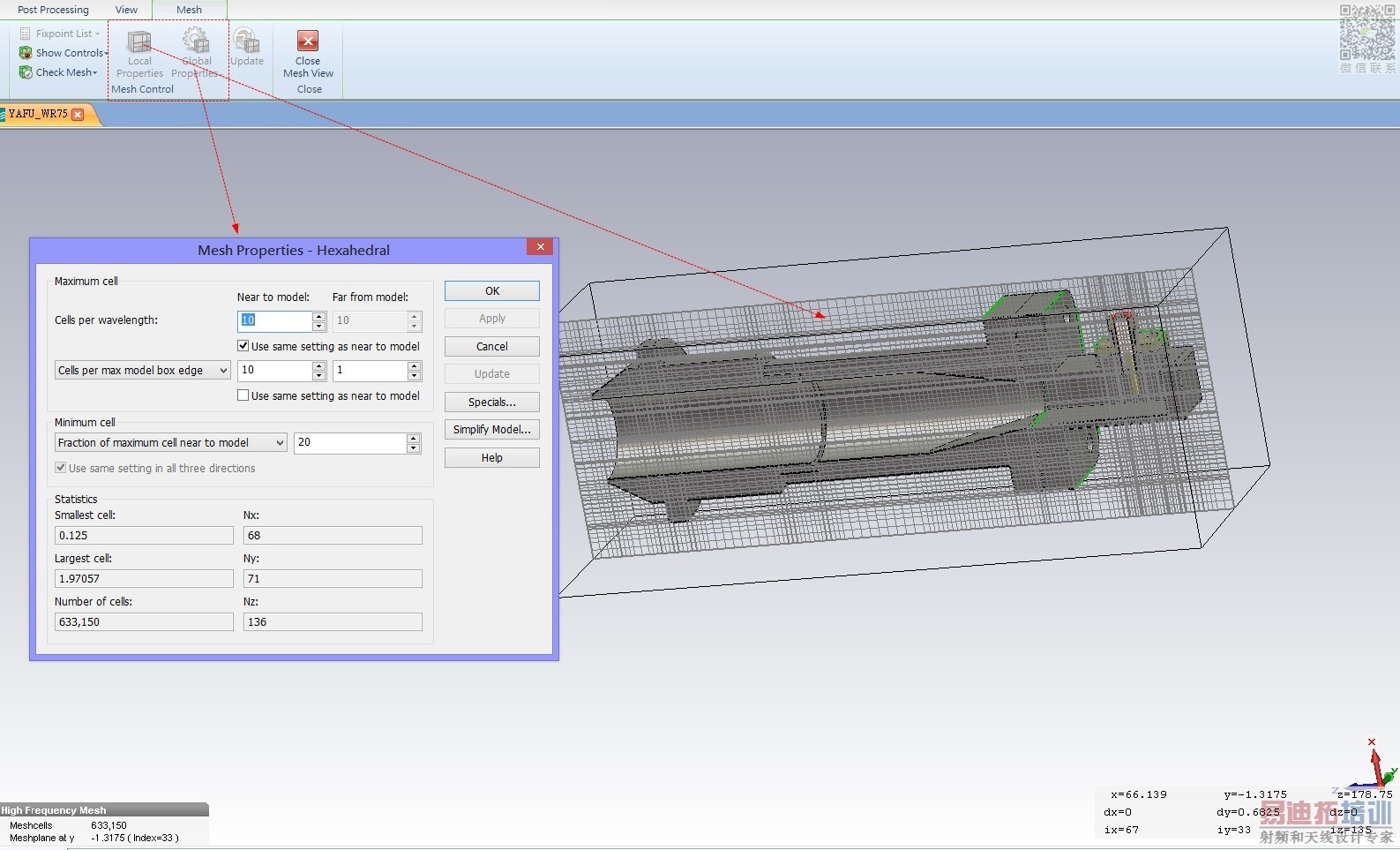Screen dimensions: 1400x850
Task: Click the Specials... button
Action: pos(491,402)
